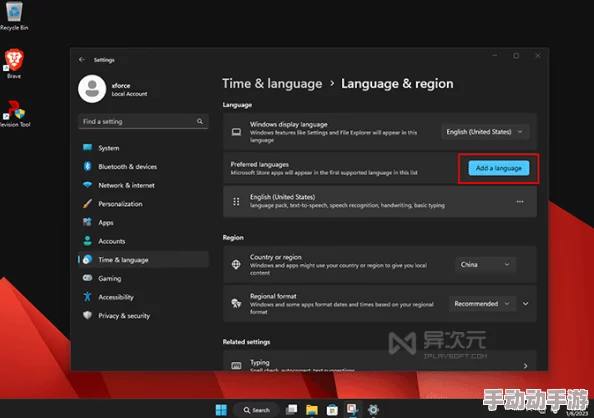Open Apps settings label
Image resolution: width=594 pixels, height=418 pixels.
click(106, 222)
